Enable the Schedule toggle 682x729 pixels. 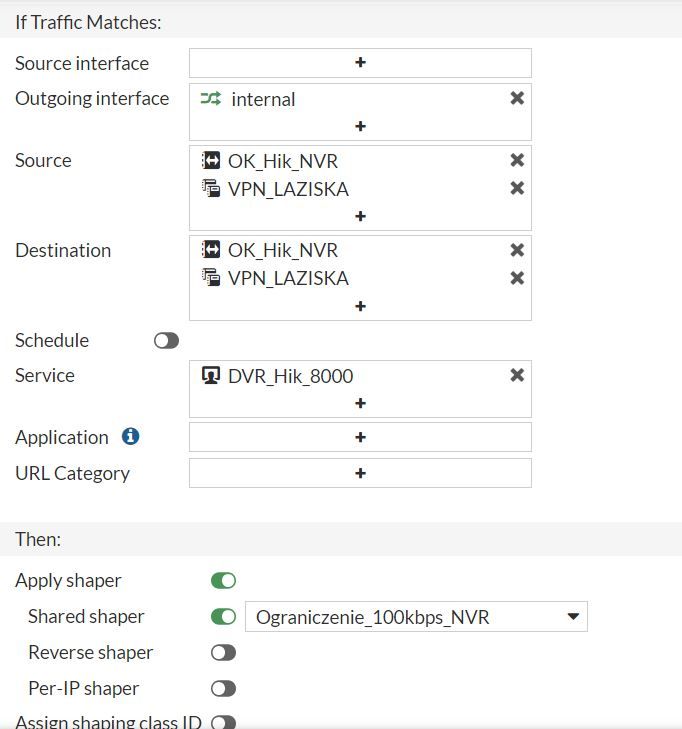(x=167, y=341)
